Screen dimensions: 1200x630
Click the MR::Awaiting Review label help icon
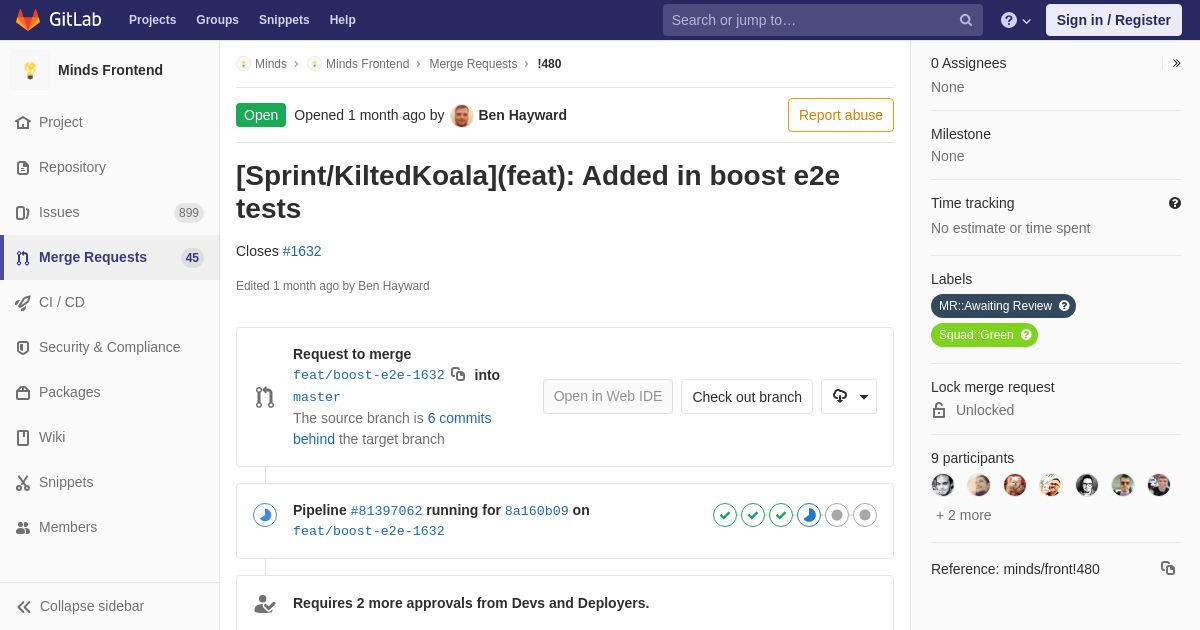click(x=1064, y=306)
